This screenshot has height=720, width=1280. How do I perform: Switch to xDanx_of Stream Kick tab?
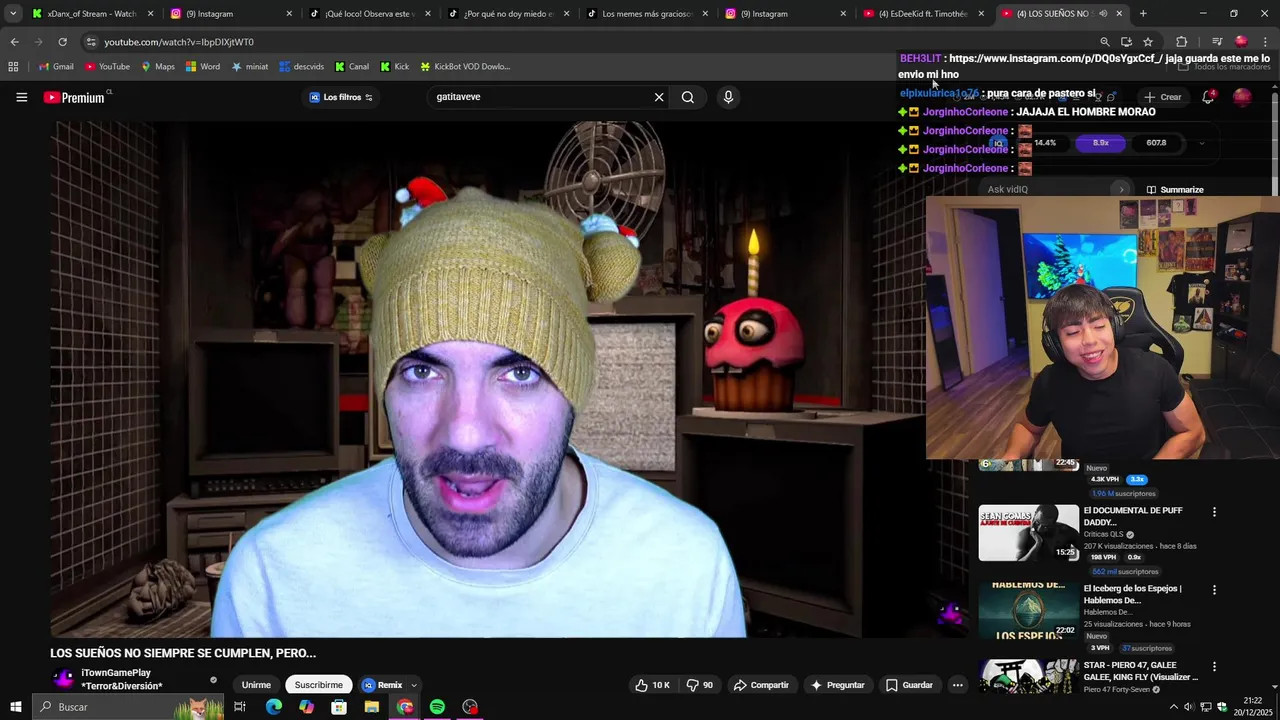click(x=92, y=14)
